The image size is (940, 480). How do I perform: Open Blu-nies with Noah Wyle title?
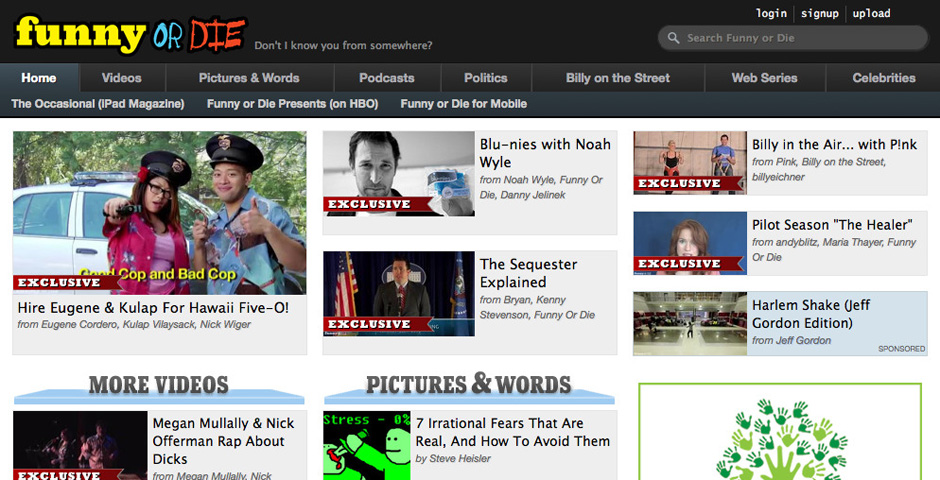[x=545, y=153]
